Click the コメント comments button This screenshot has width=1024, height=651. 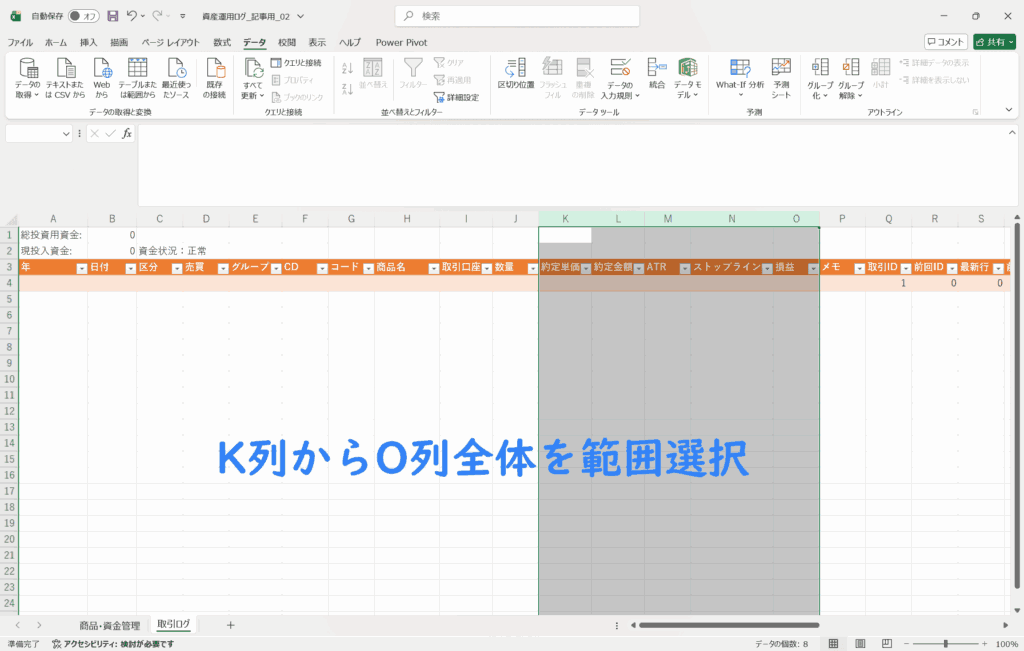click(x=945, y=42)
